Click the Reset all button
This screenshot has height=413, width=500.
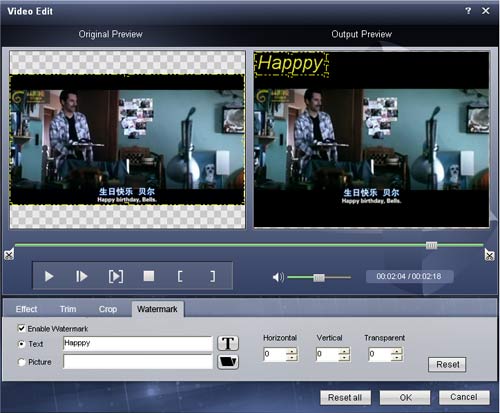pos(345,397)
